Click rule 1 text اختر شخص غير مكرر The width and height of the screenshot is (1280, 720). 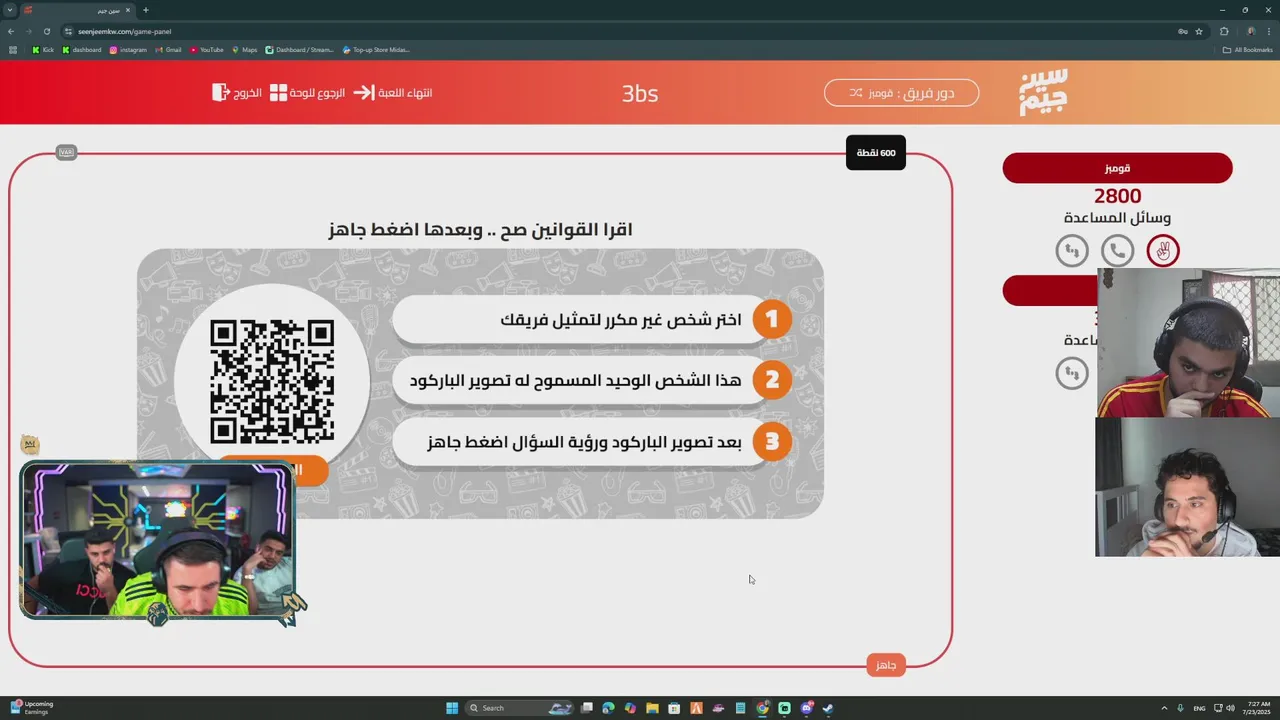pos(621,320)
